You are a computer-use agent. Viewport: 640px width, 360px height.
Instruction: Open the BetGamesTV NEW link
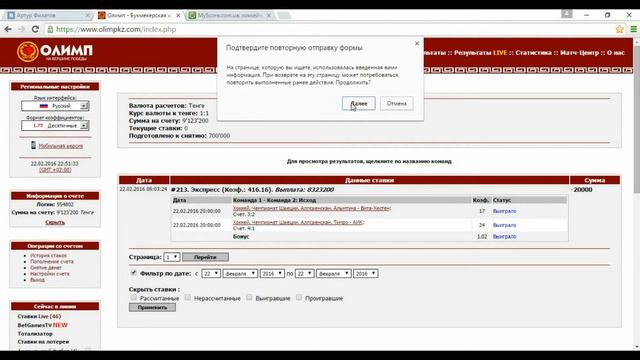42,325
